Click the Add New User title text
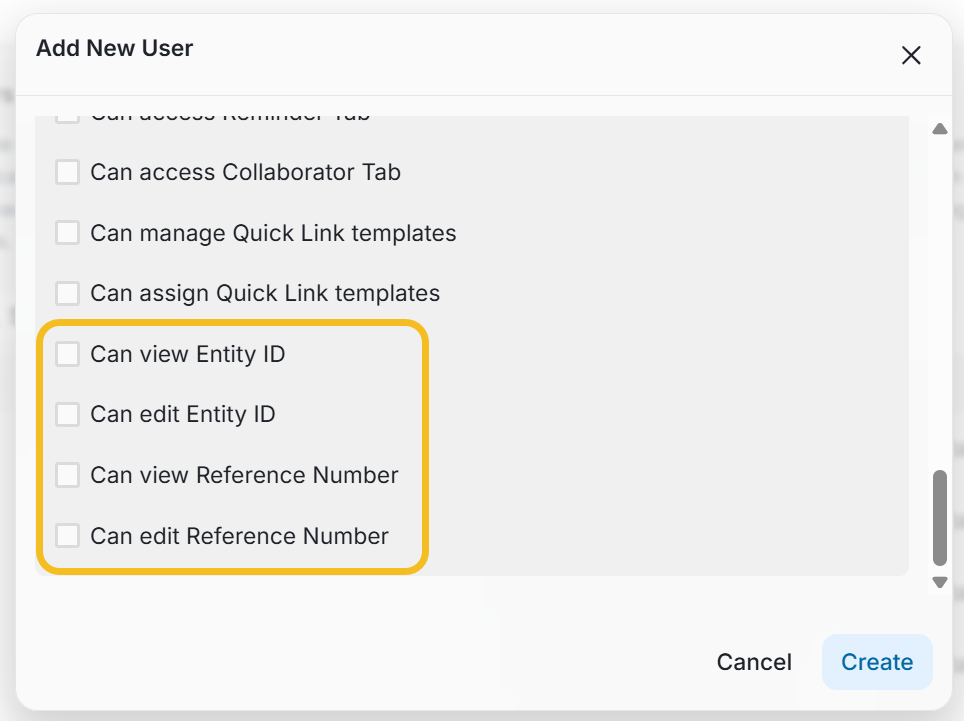The image size is (964, 721). [x=114, y=48]
